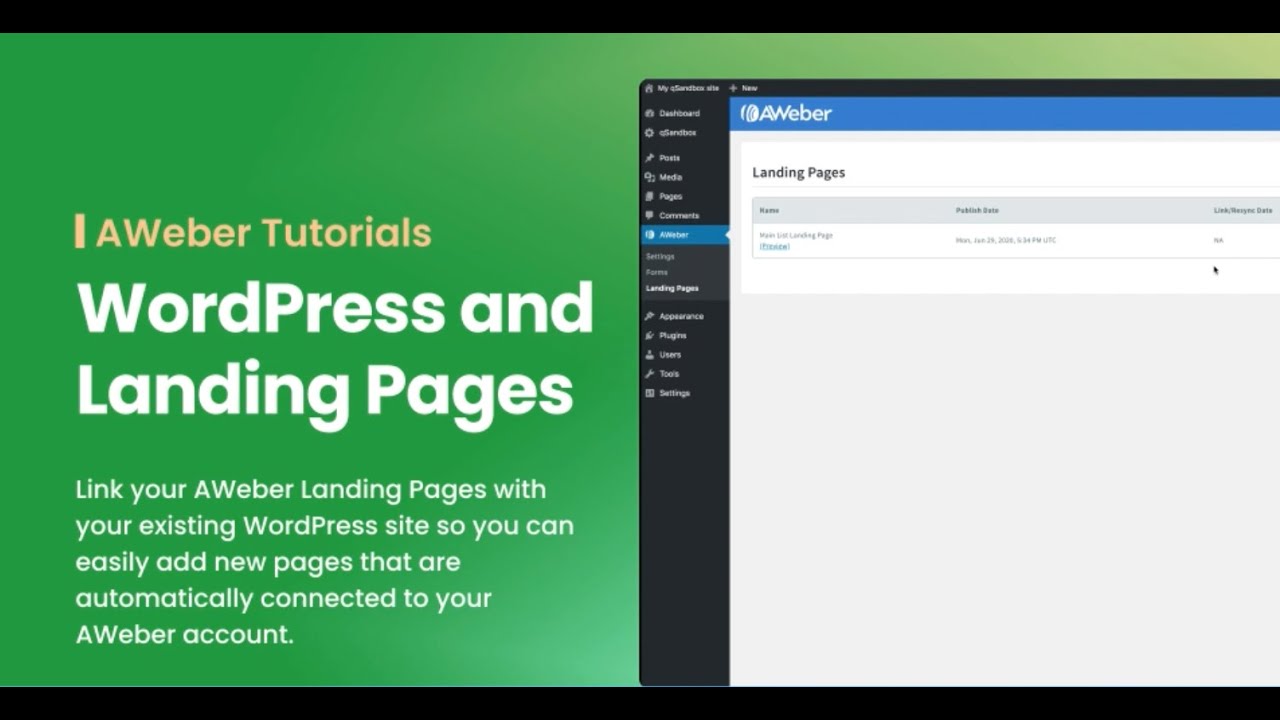1280x720 pixels.
Task: Open Posts via its pushpin icon
Action: 650,158
